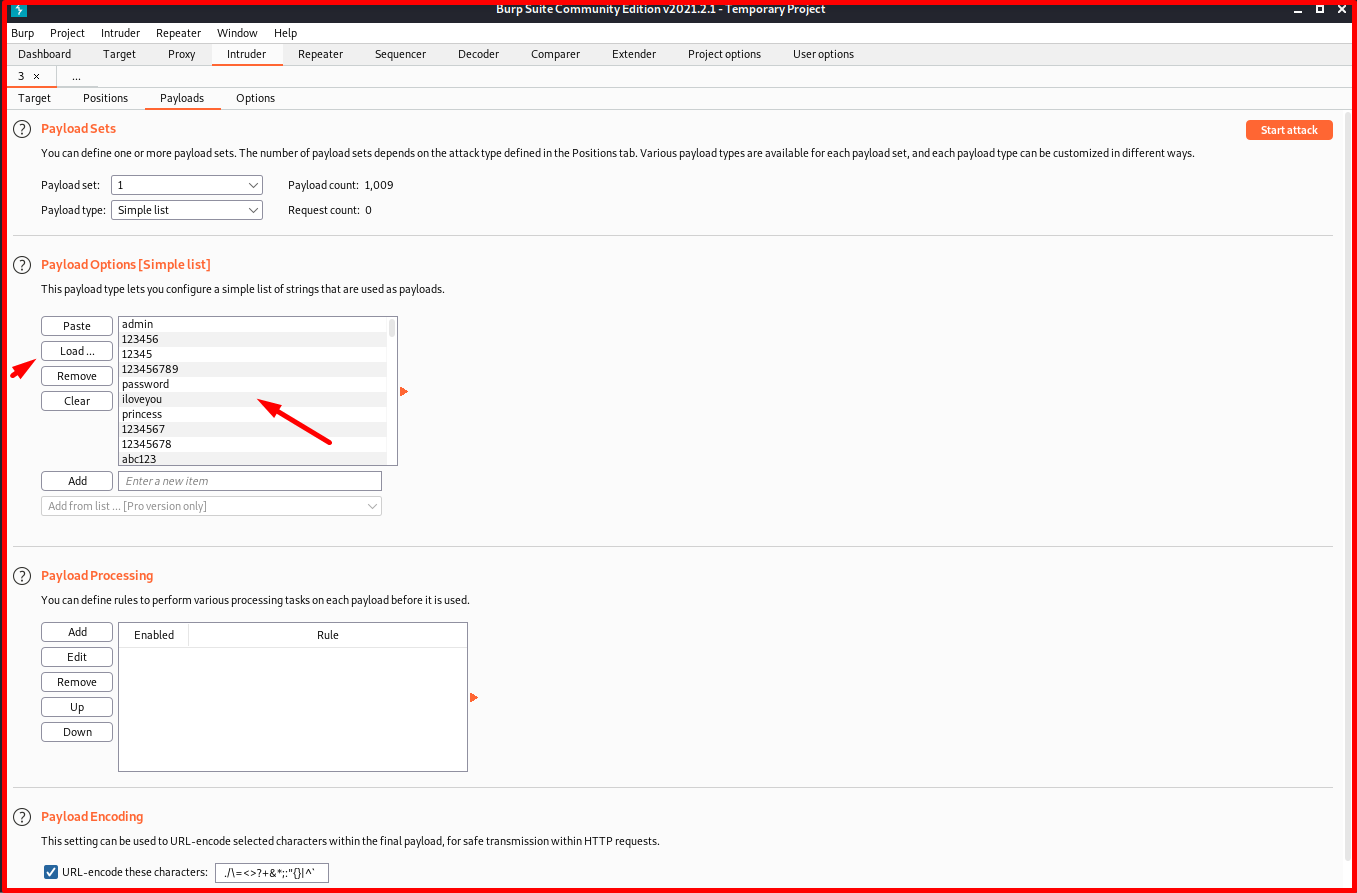Image resolution: width=1357 pixels, height=893 pixels.
Task: Select the Intruder tool tab
Action: pos(246,54)
